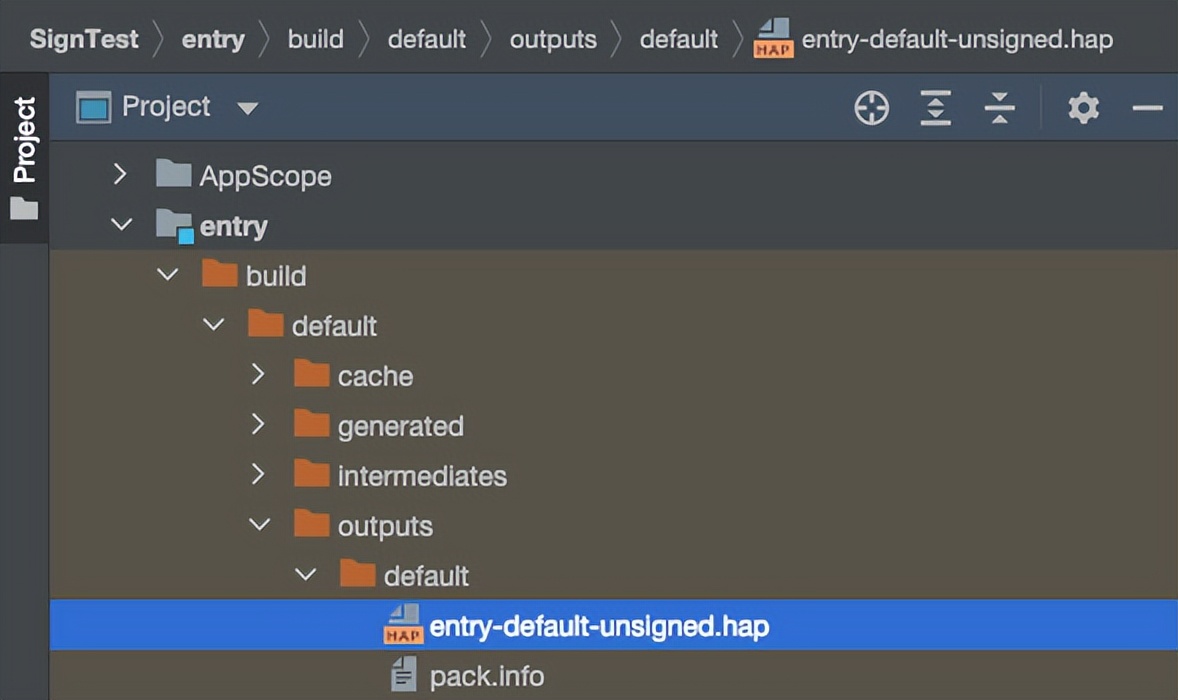The image size is (1178, 700).
Task: Click the locate/select opened file target icon
Action: (871, 108)
